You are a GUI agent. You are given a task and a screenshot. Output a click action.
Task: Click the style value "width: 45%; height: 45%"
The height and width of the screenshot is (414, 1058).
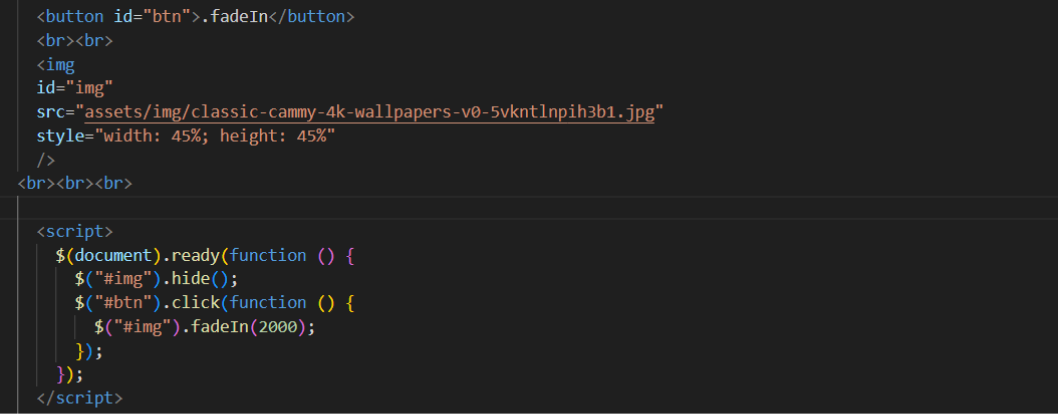215,136
